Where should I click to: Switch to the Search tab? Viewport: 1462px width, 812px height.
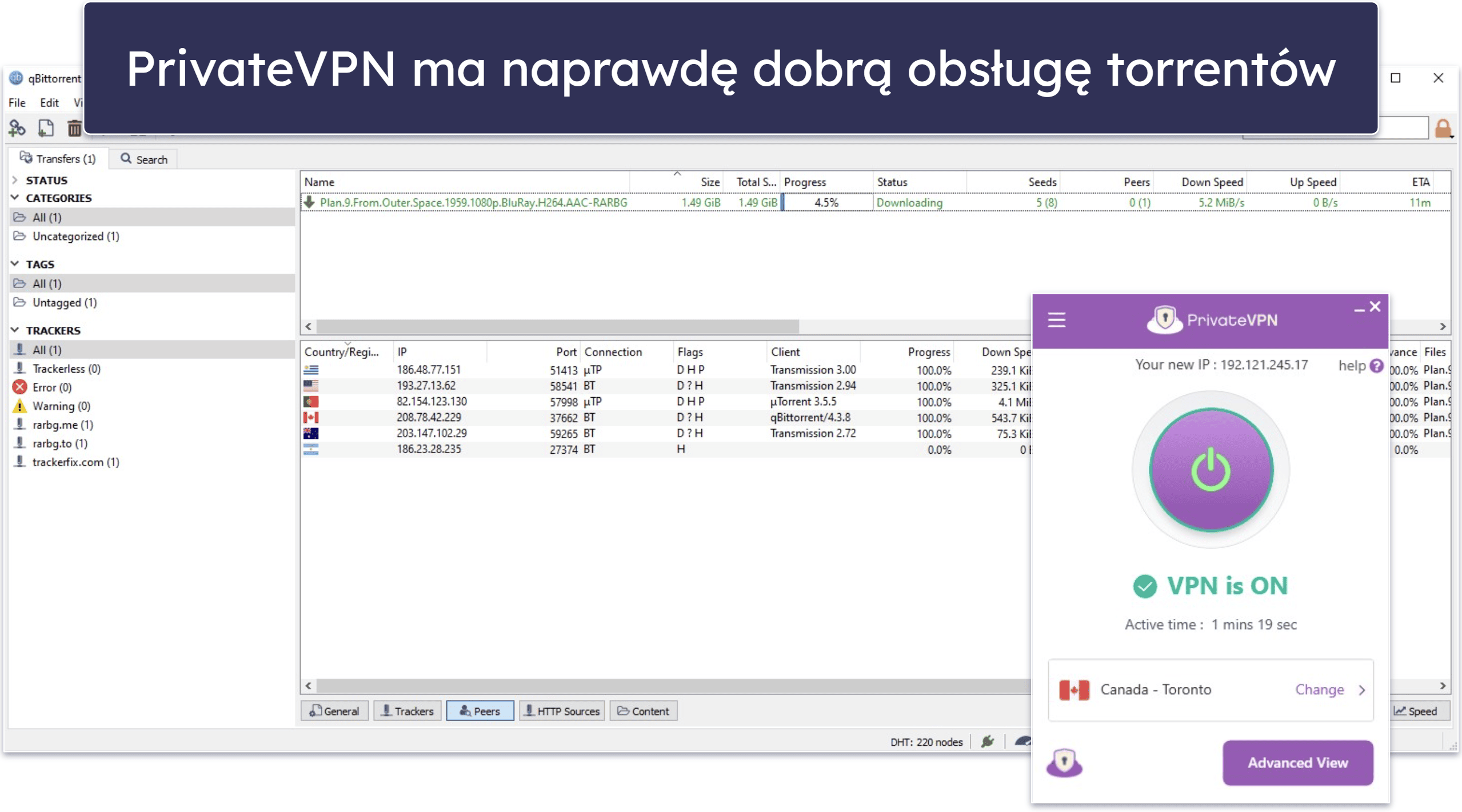click(144, 159)
